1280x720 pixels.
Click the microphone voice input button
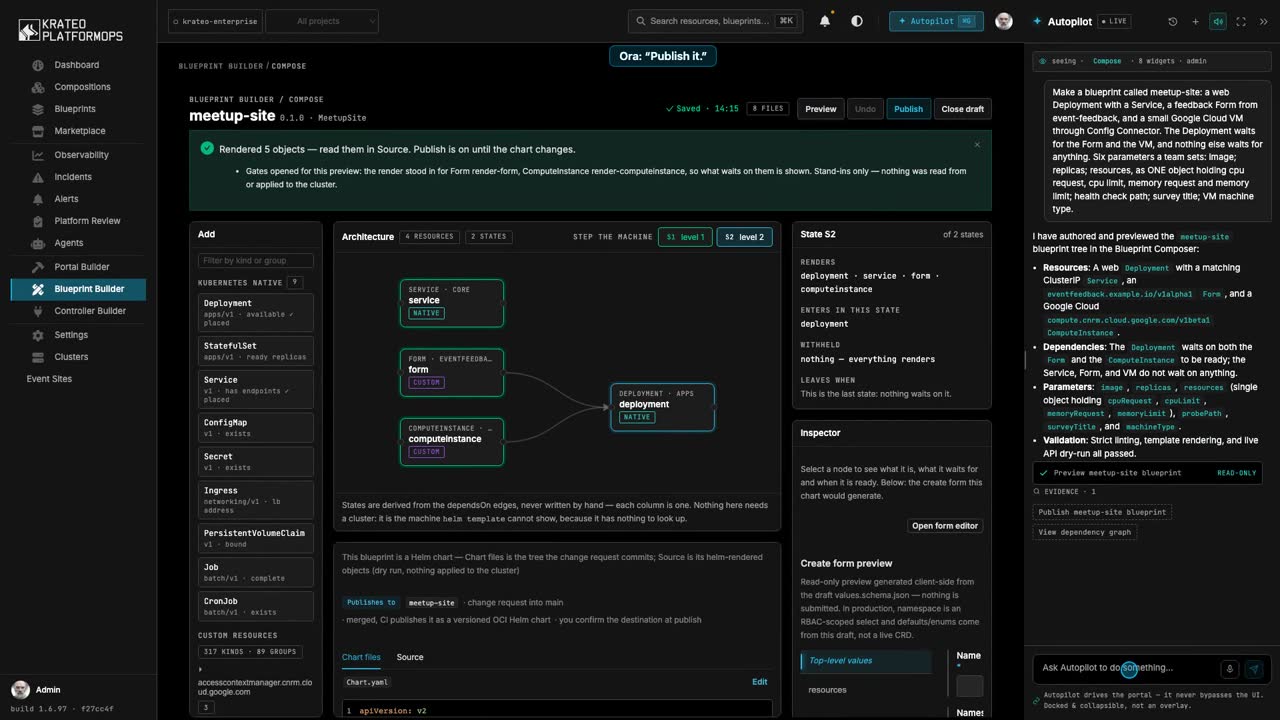(1230, 669)
